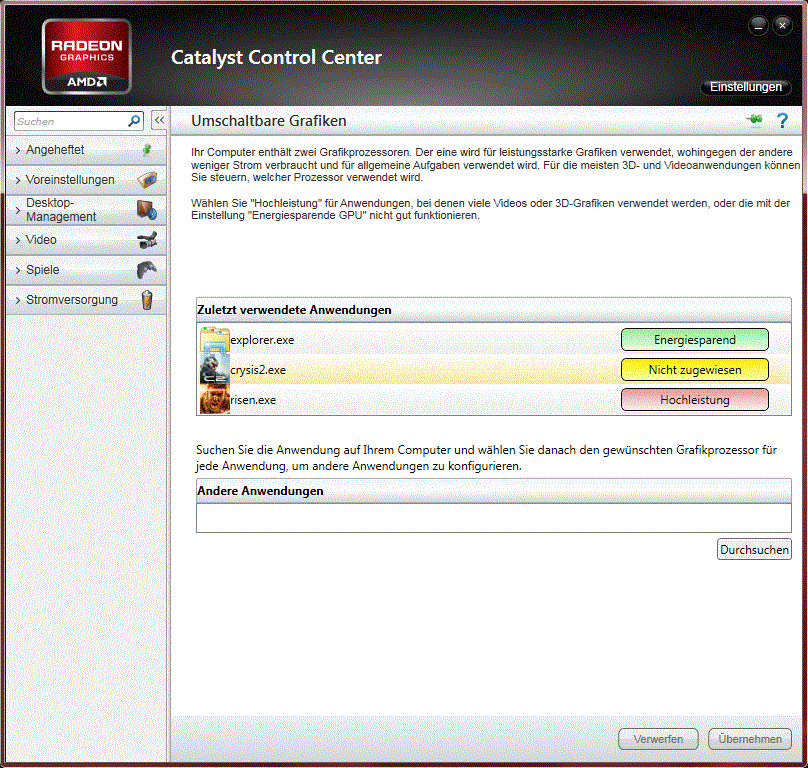This screenshot has width=808, height=768.
Task: Open the Video menu item
Action: point(86,240)
